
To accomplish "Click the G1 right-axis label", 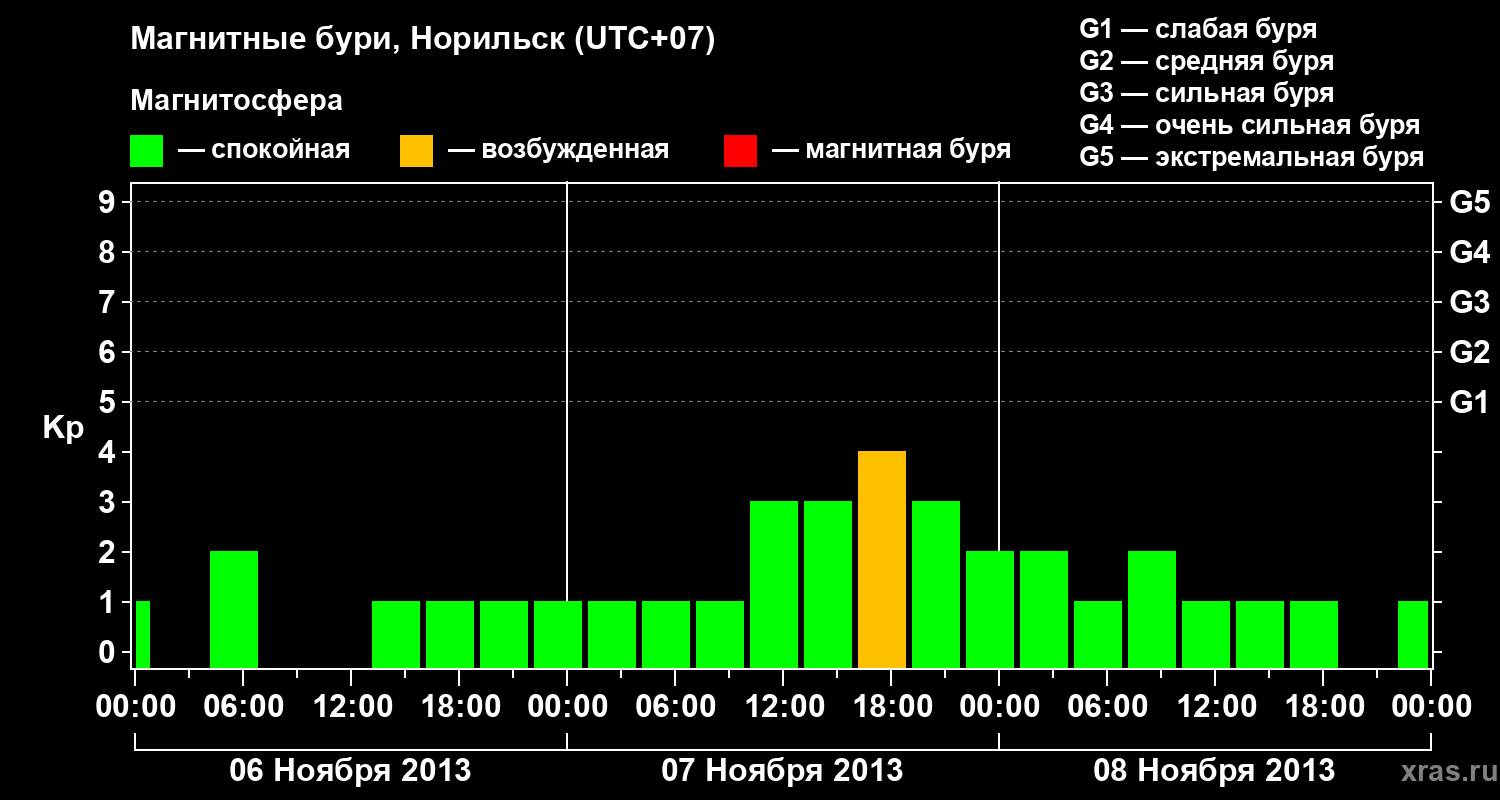I will (1469, 402).
